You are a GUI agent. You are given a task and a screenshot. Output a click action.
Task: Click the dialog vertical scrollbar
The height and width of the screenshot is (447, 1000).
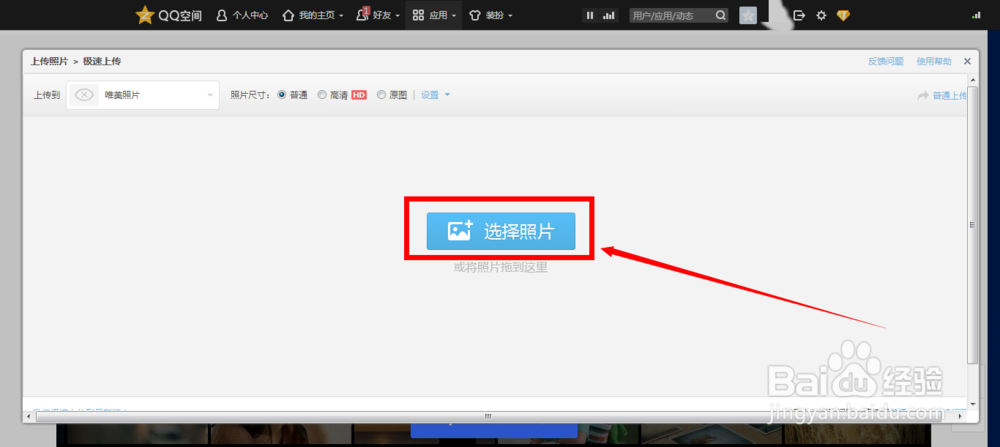click(x=972, y=225)
